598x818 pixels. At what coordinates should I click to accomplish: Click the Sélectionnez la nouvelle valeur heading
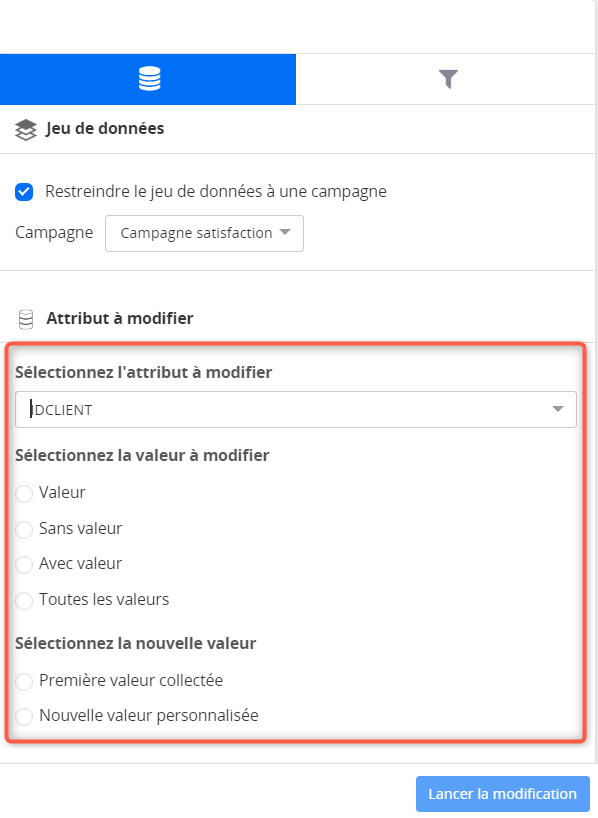coord(136,643)
